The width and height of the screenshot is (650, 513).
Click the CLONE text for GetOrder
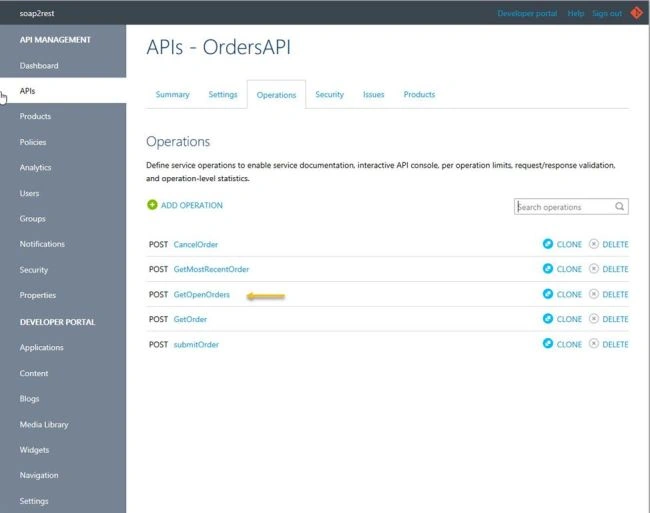click(569, 319)
